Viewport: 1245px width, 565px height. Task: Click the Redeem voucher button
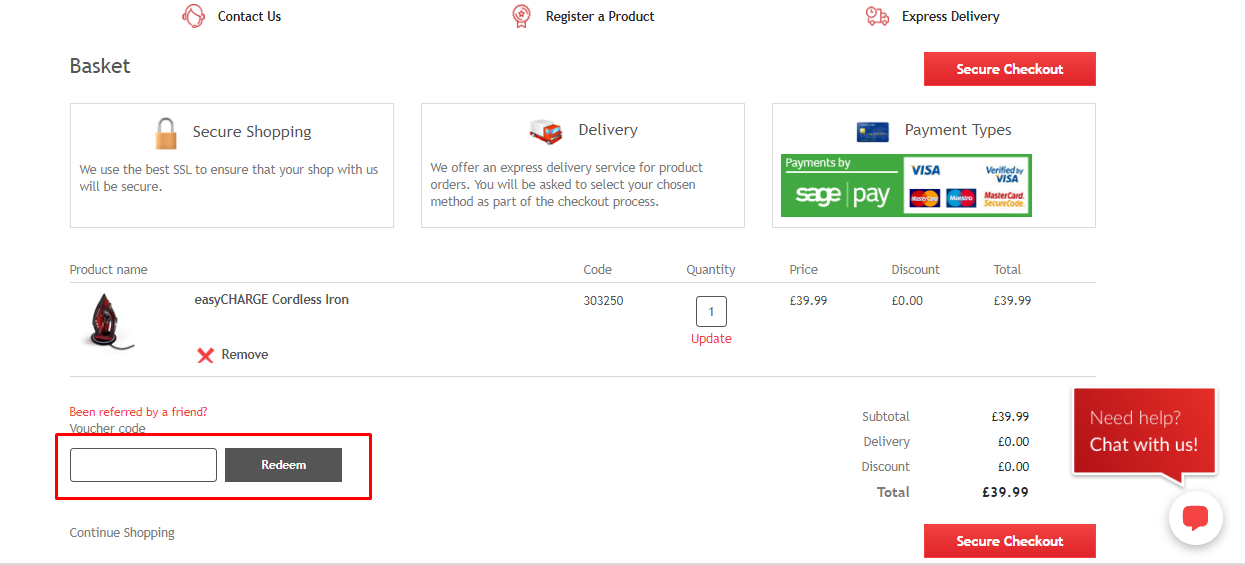coord(283,465)
